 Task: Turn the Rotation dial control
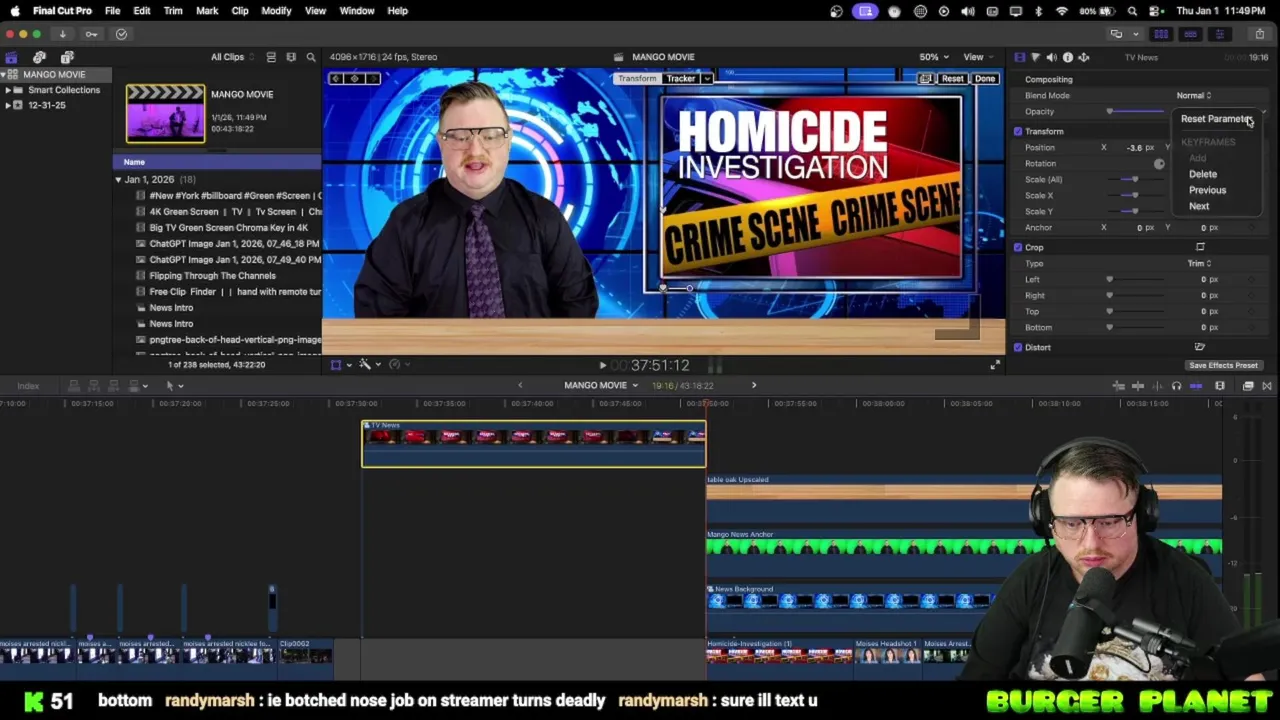pos(1159,163)
